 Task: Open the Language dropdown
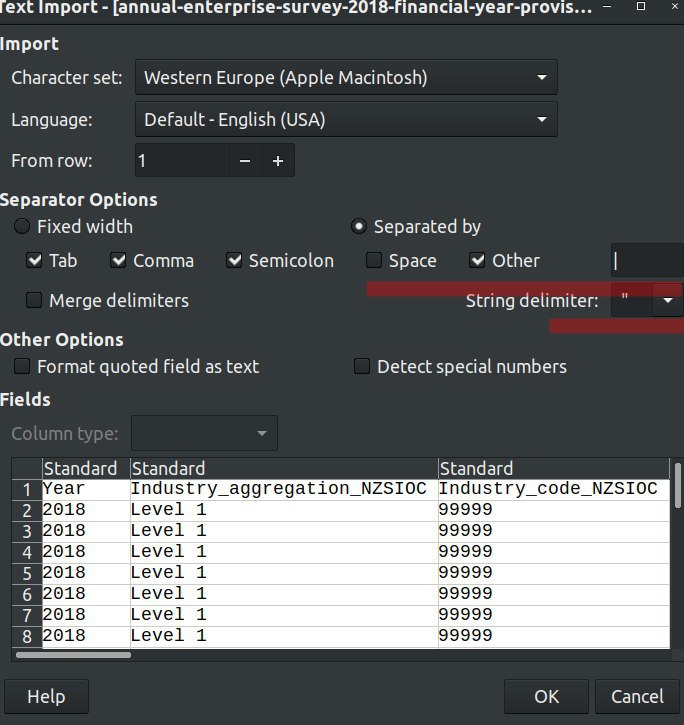coord(346,119)
